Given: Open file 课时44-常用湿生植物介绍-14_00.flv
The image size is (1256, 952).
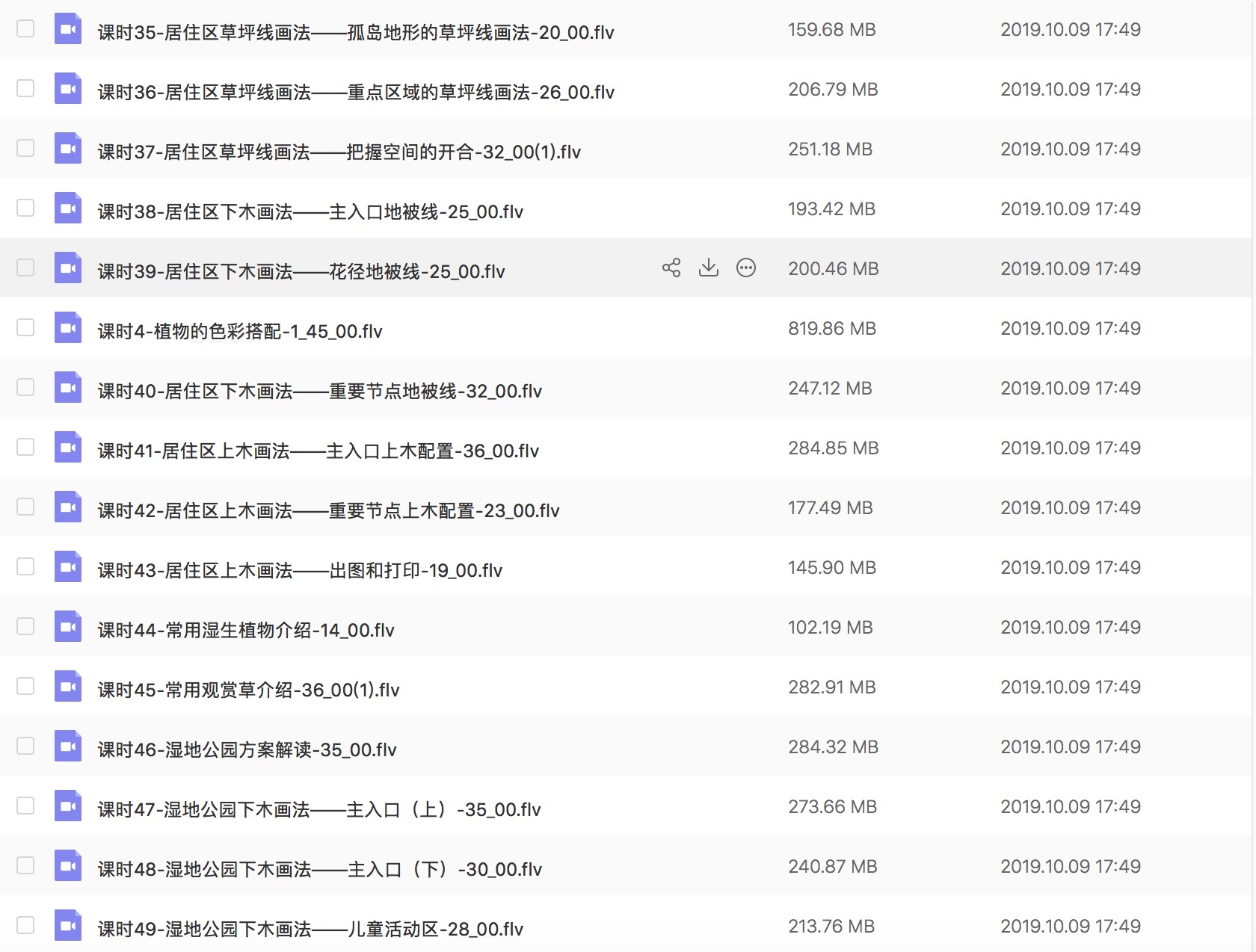Looking at the screenshot, I should coord(246,630).
